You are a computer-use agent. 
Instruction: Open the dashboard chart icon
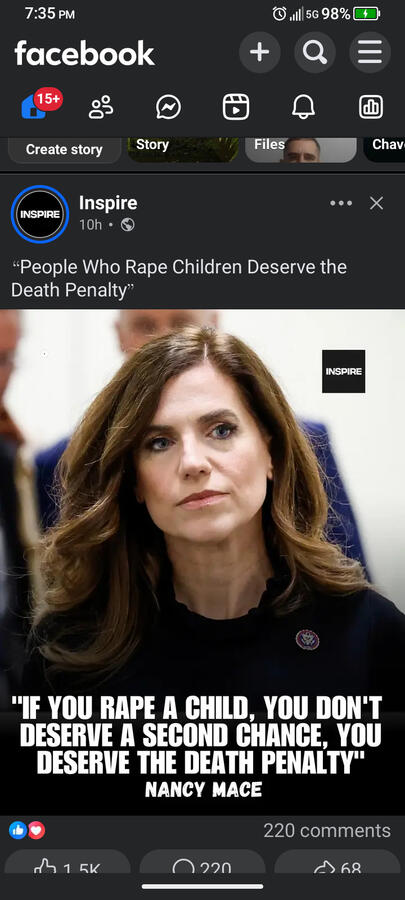click(371, 107)
